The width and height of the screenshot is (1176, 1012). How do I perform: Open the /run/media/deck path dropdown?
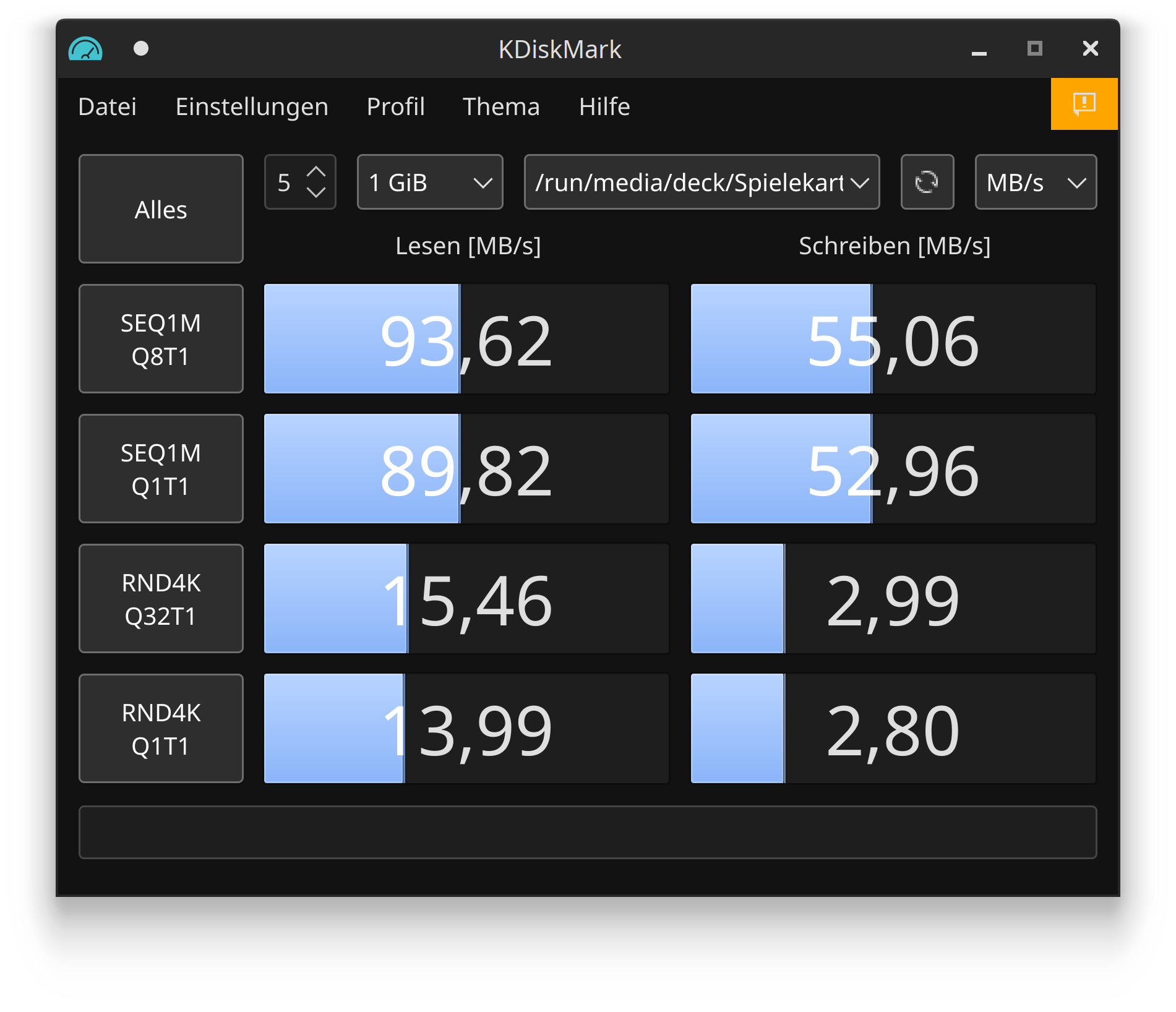(702, 182)
